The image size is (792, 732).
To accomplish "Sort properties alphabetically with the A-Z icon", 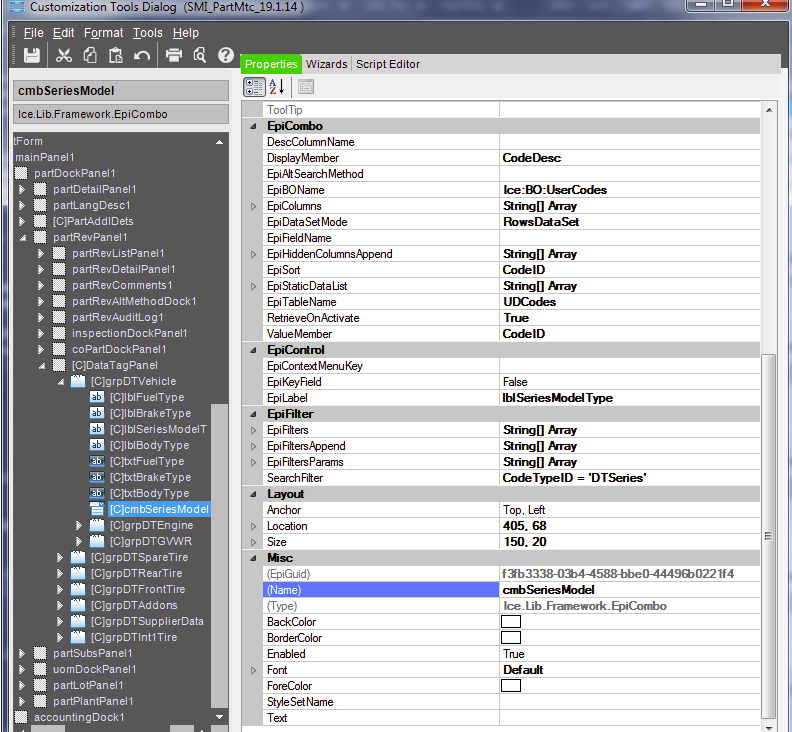I will click(x=276, y=87).
